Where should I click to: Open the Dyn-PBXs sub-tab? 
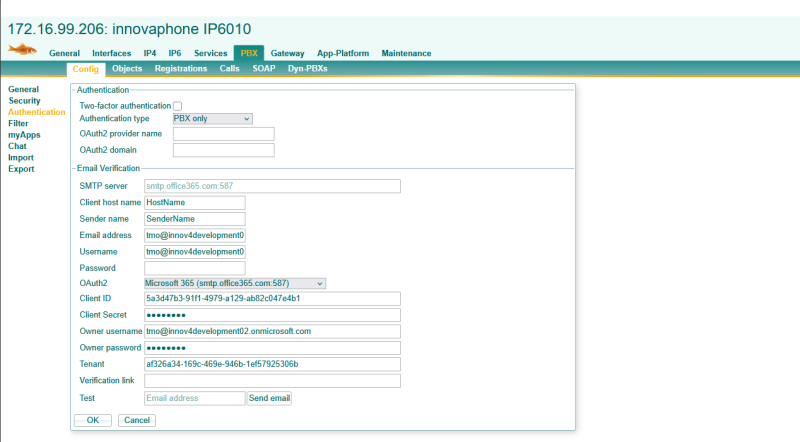pos(307,69)
